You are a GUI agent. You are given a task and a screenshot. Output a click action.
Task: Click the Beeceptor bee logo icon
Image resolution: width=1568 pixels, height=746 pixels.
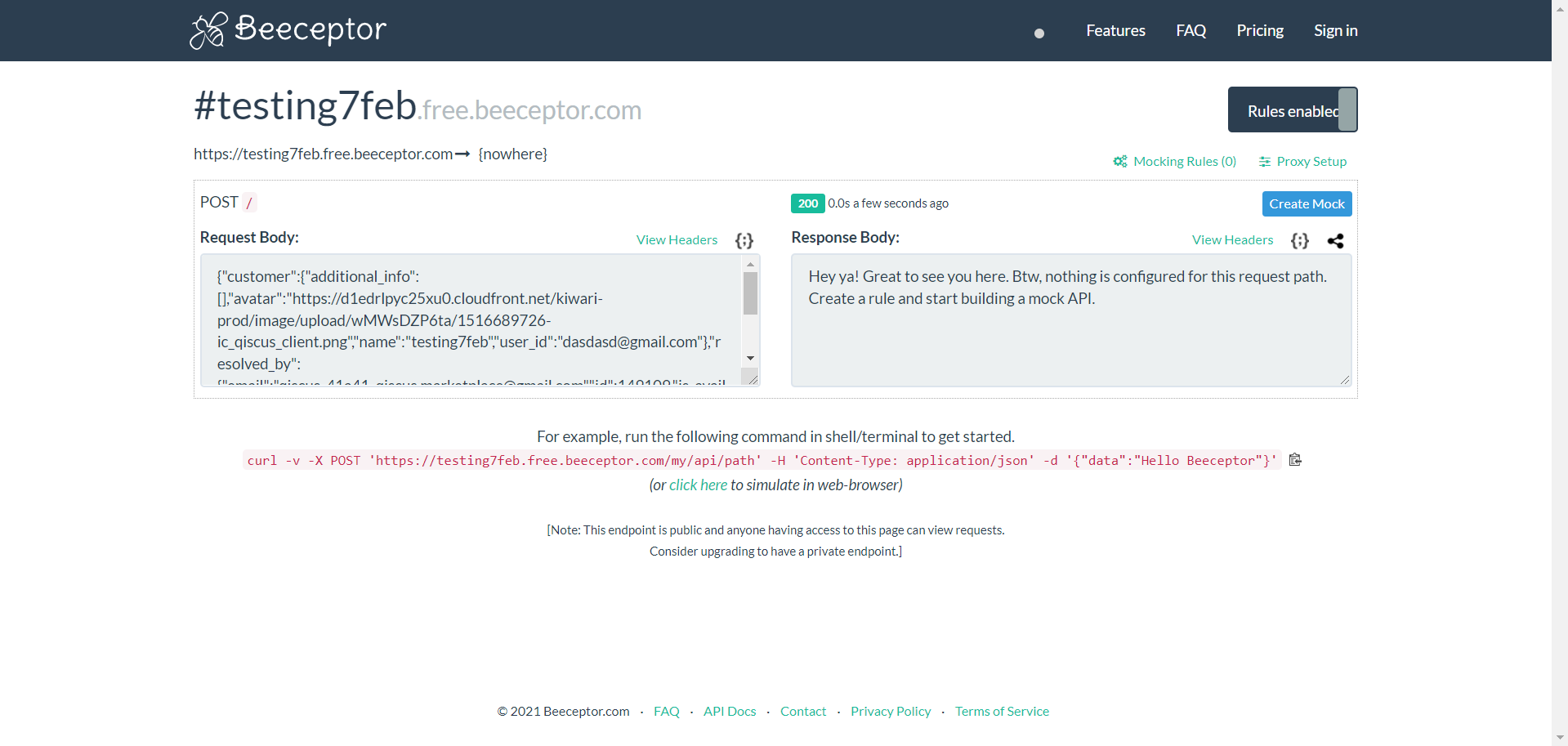[208, 30]
